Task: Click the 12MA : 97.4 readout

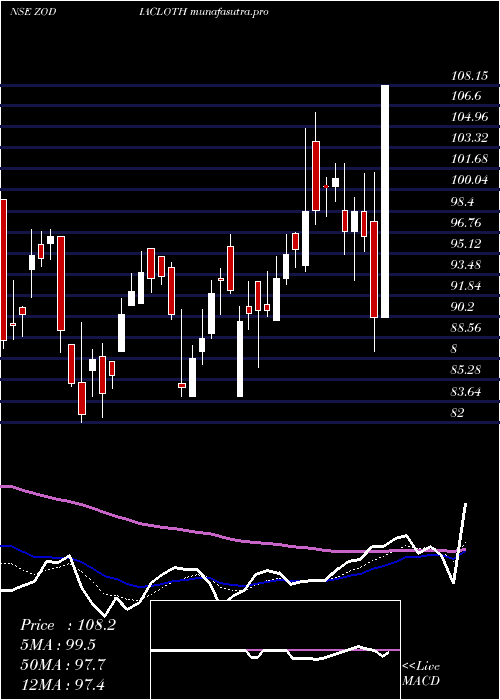Action: (x=63, y=684)
